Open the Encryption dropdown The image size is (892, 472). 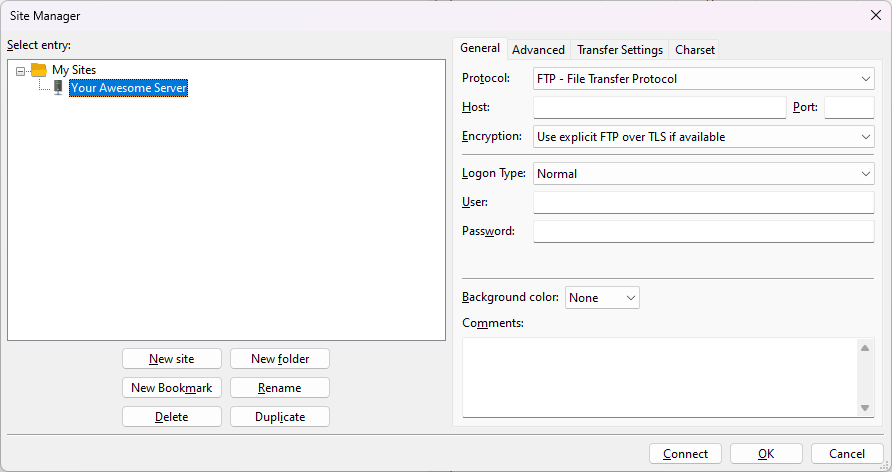pyautogui.click(x=703, y=136)
